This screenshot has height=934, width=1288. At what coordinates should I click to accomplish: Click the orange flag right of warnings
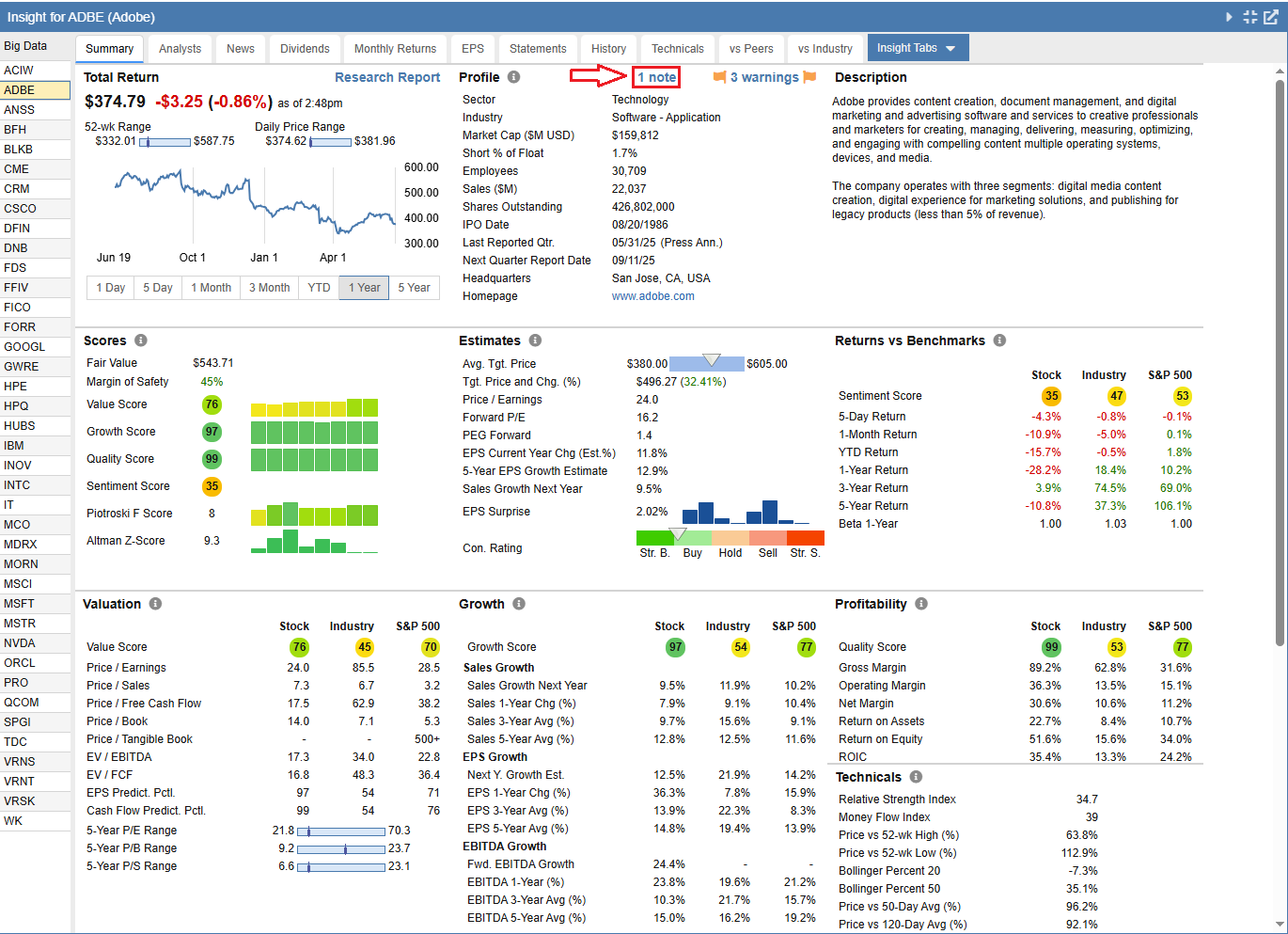809,77
